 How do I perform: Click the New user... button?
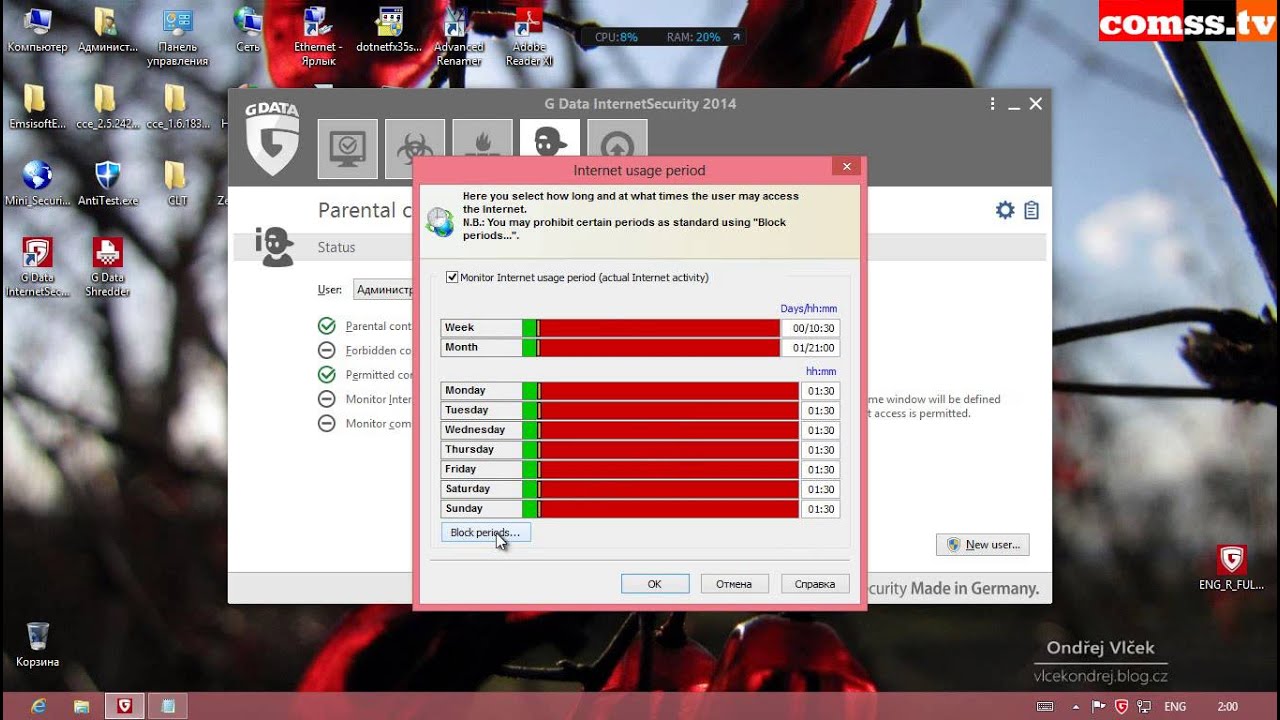click(983, 544)
